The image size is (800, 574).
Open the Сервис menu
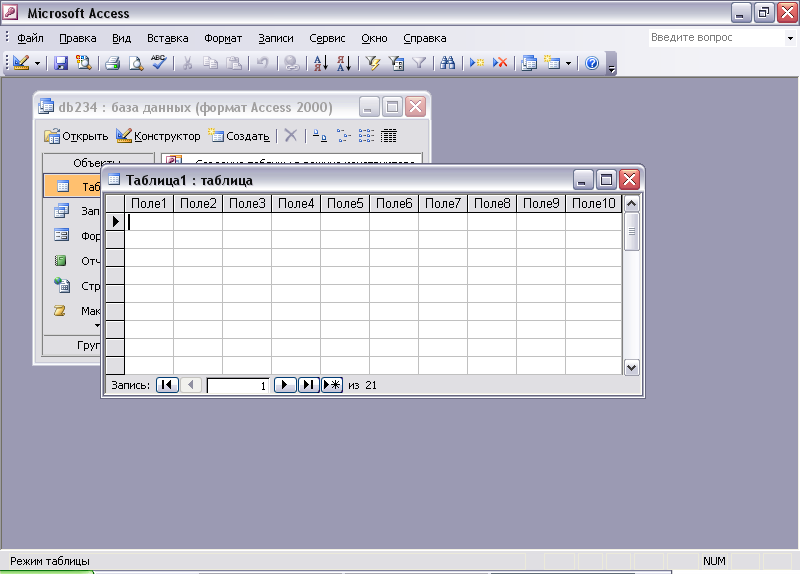pos(327,38)
